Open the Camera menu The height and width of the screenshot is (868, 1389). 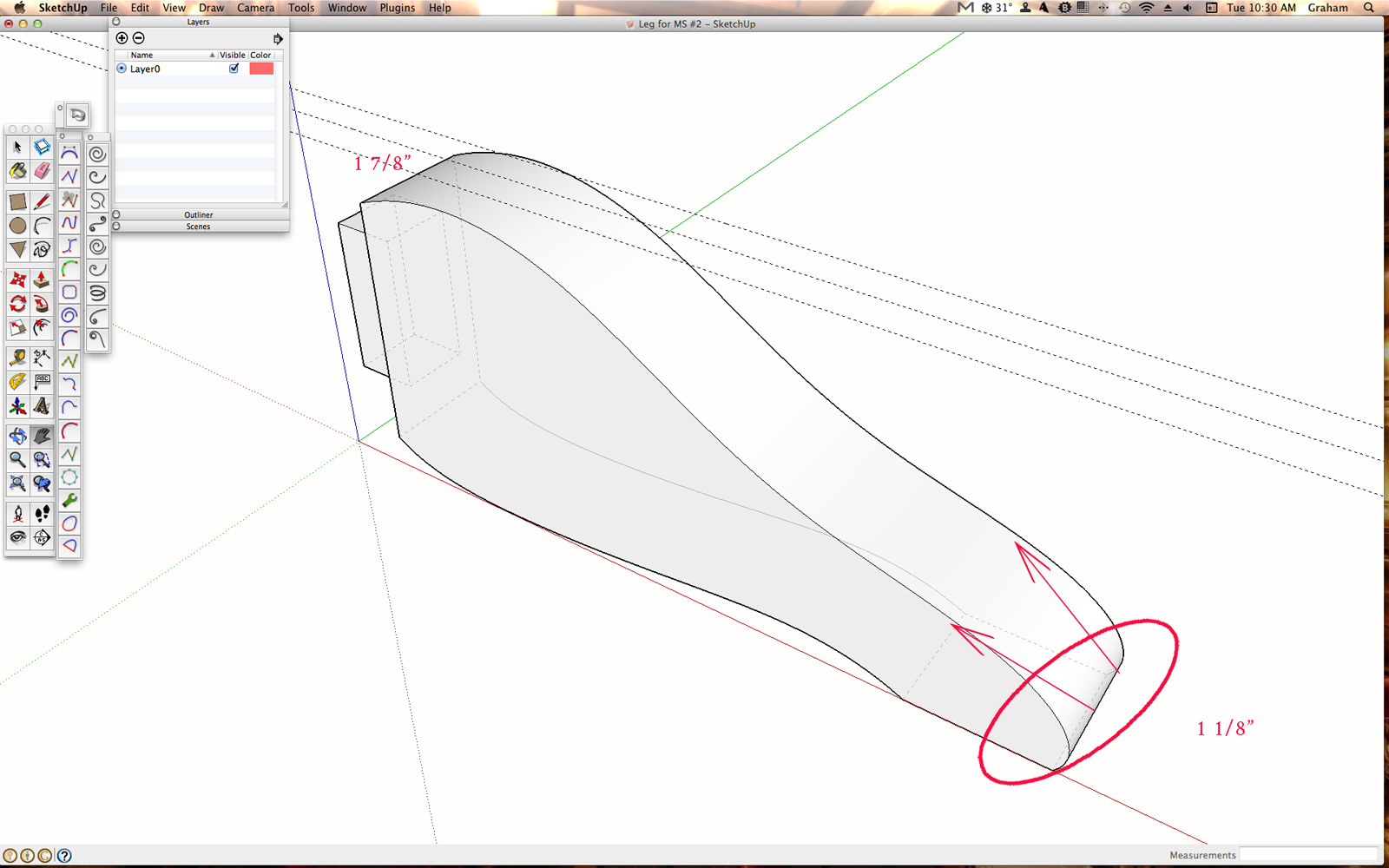(x=255, y=8)
